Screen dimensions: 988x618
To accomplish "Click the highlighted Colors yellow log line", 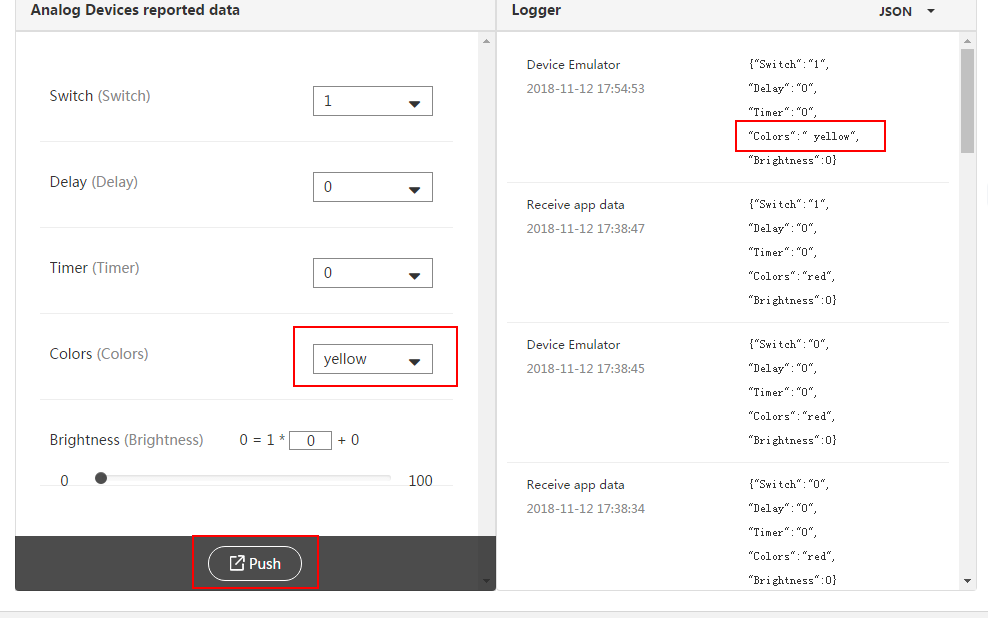I will coord(810,136).
